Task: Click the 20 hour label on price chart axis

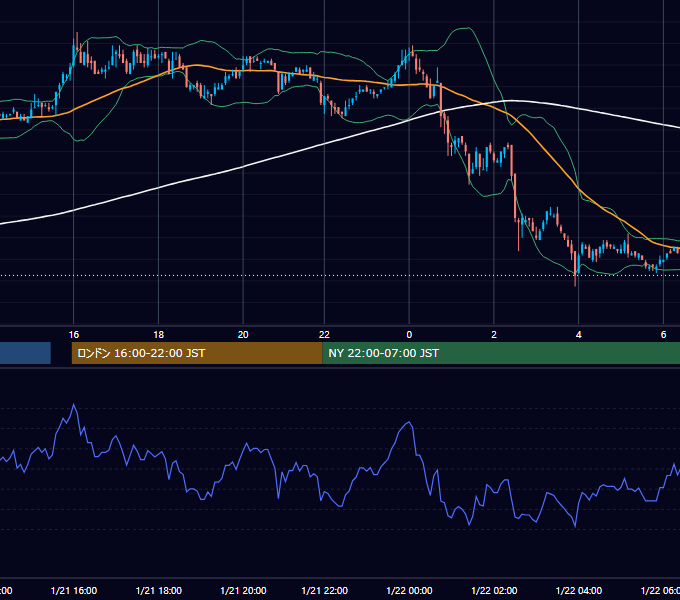Action: tap(243, 334)
